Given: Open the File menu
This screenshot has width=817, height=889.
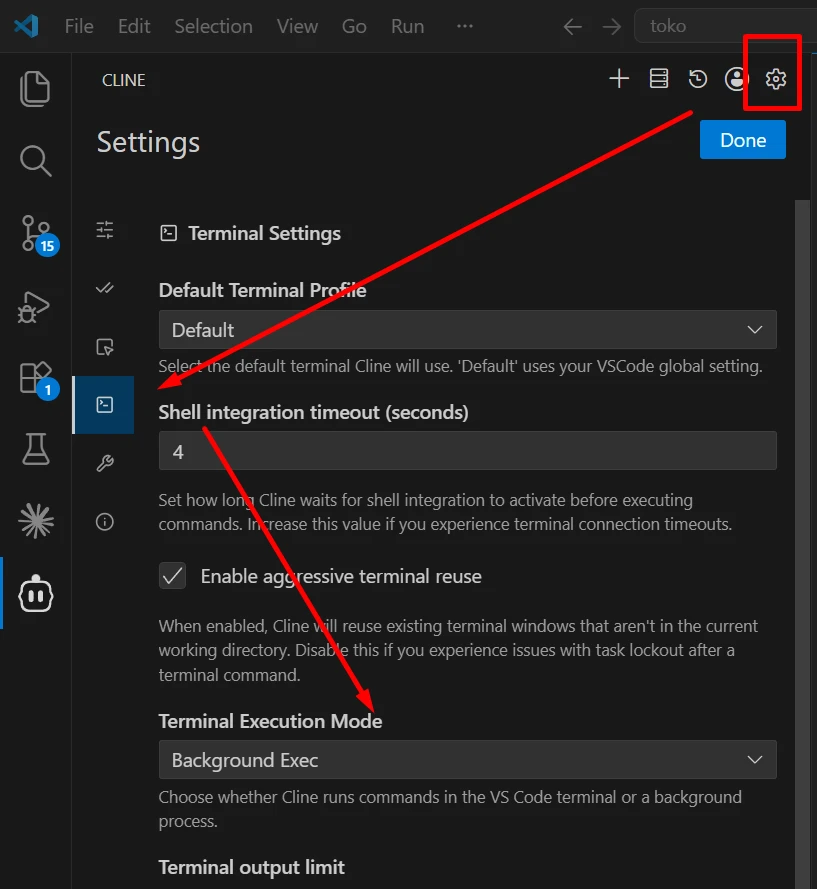Looking at the screenshot, I should point(79,26).
